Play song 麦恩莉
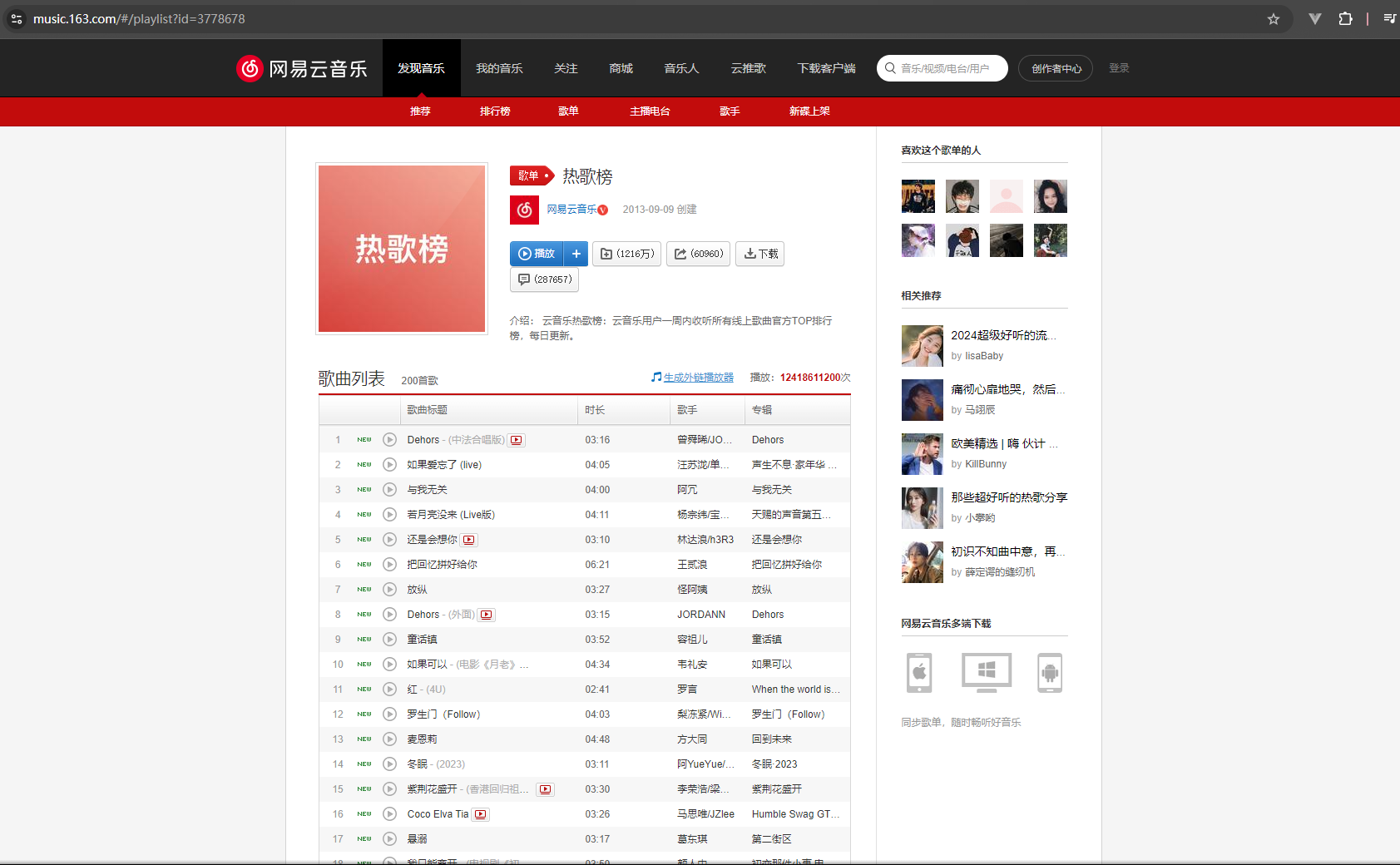 [389, 739]
